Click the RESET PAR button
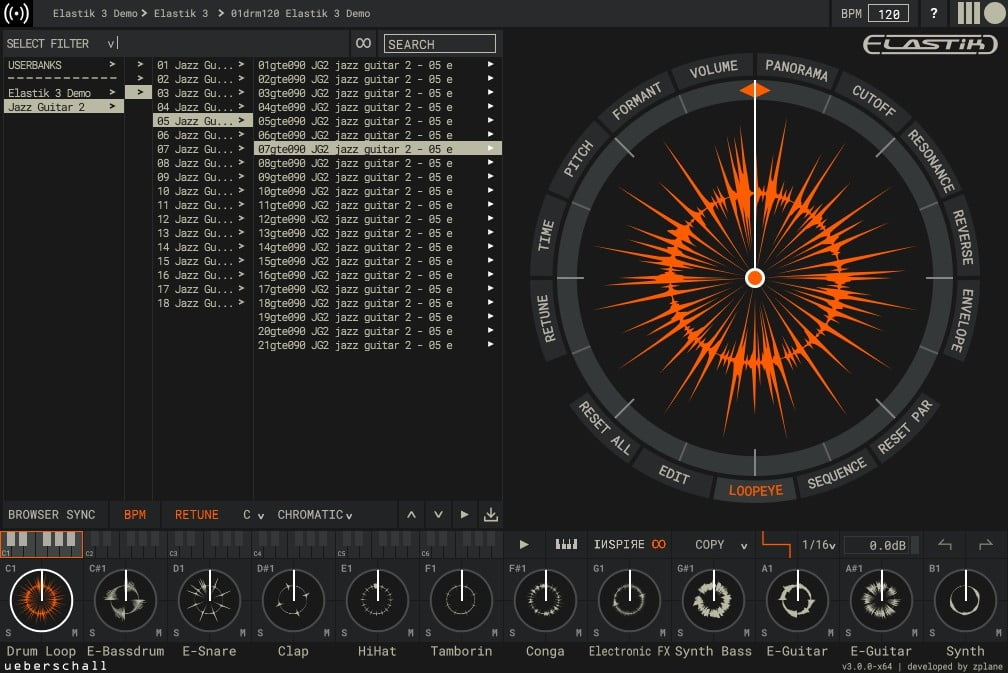The image size is (1008, 673). tap(905, 427)
